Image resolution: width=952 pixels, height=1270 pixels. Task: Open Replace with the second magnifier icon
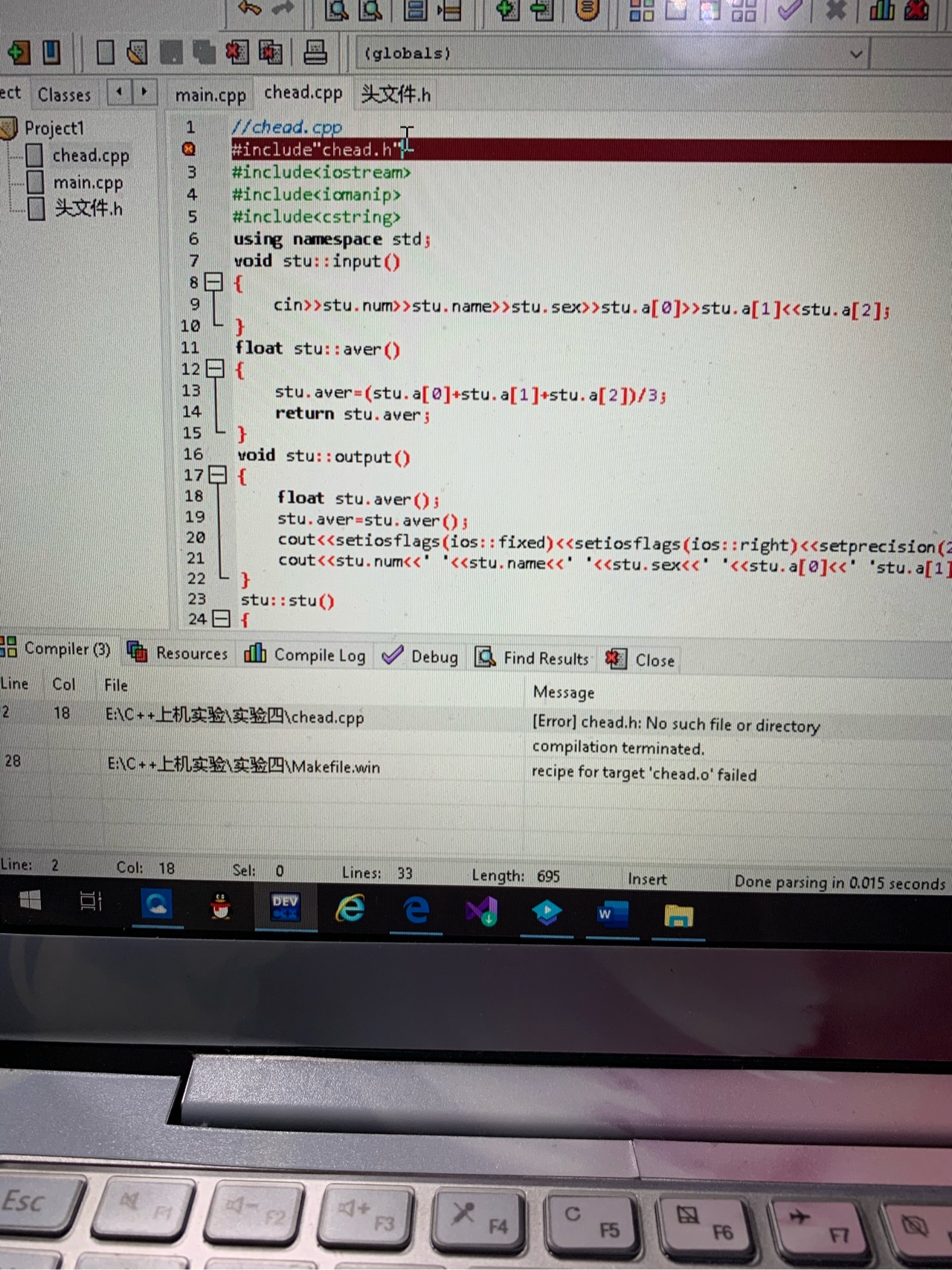click(x=370, y=10)
